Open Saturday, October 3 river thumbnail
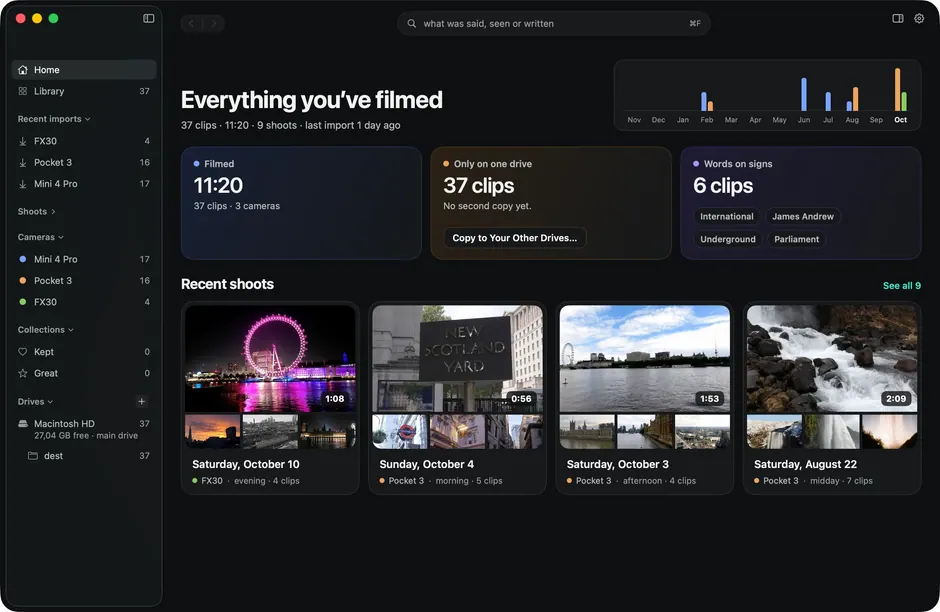Screen dimensions: 940x612 (x=644, y=358)
